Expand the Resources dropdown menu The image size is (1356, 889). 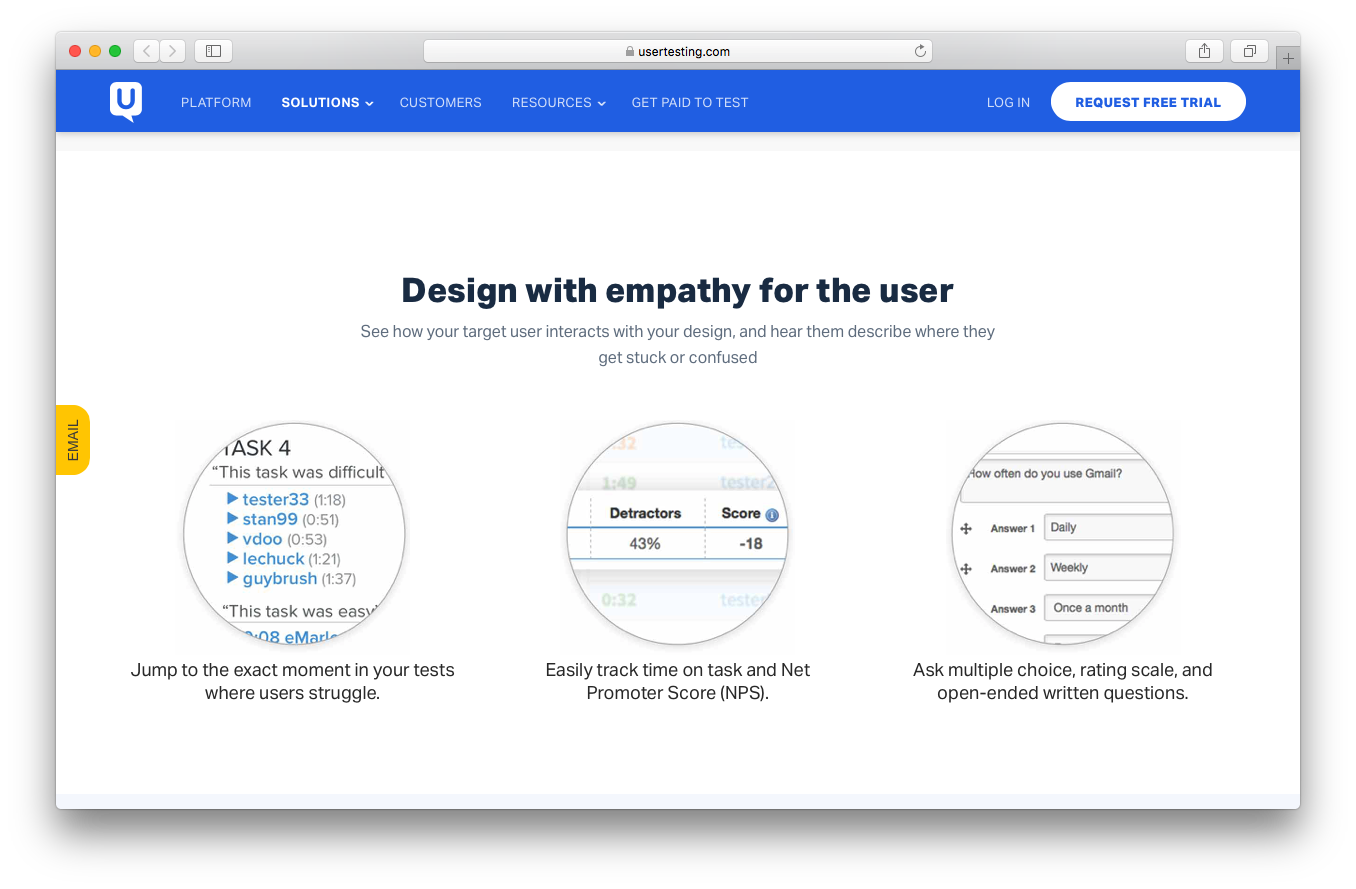[558, 102]
